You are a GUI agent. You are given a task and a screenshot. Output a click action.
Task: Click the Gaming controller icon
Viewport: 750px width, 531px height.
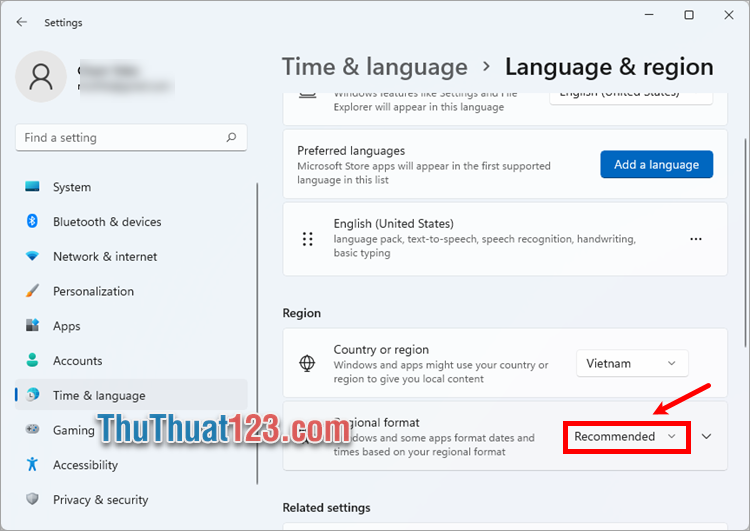point(32,429)
